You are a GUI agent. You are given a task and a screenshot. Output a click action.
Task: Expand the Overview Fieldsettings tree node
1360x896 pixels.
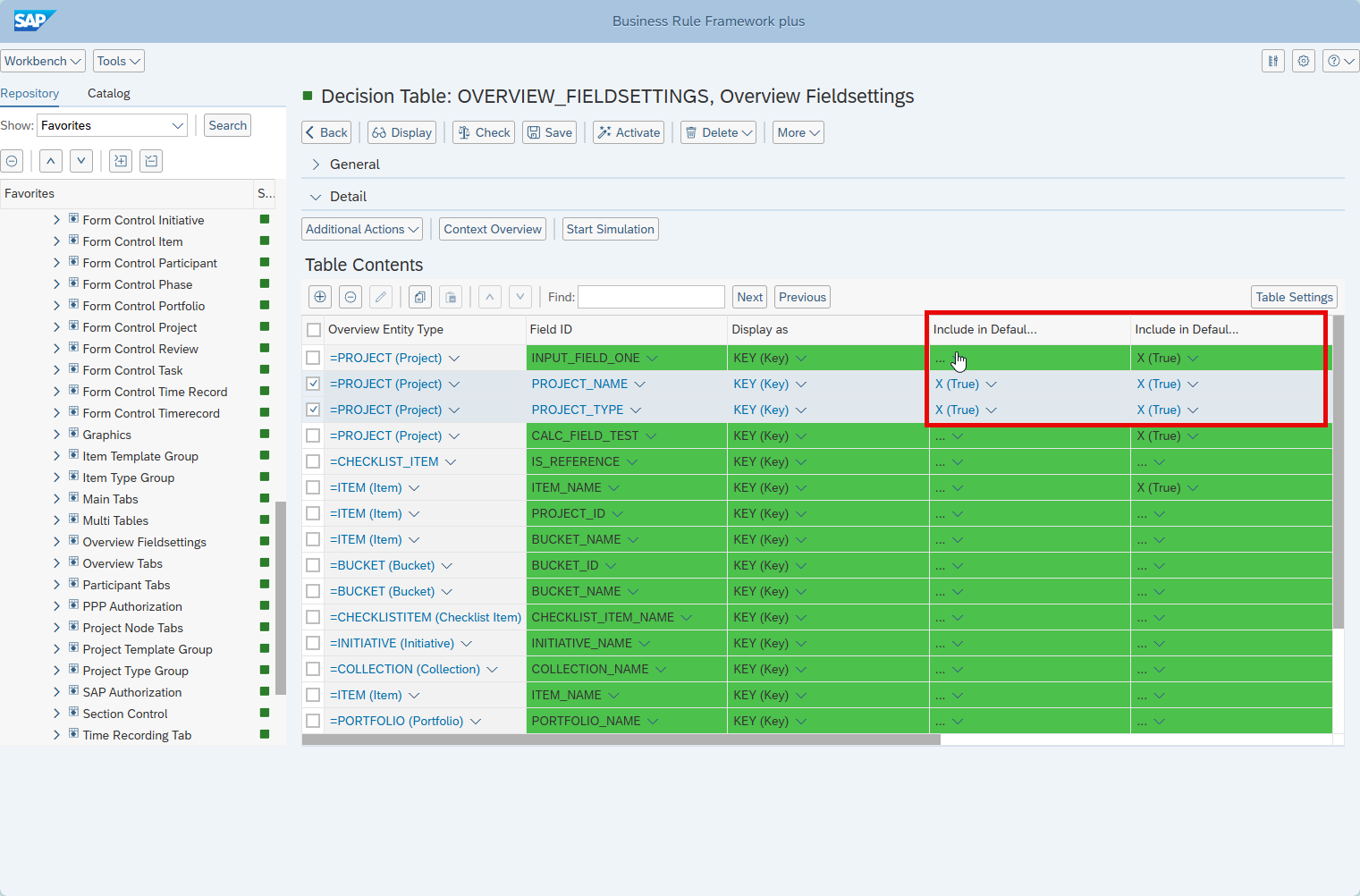(56, 541)
